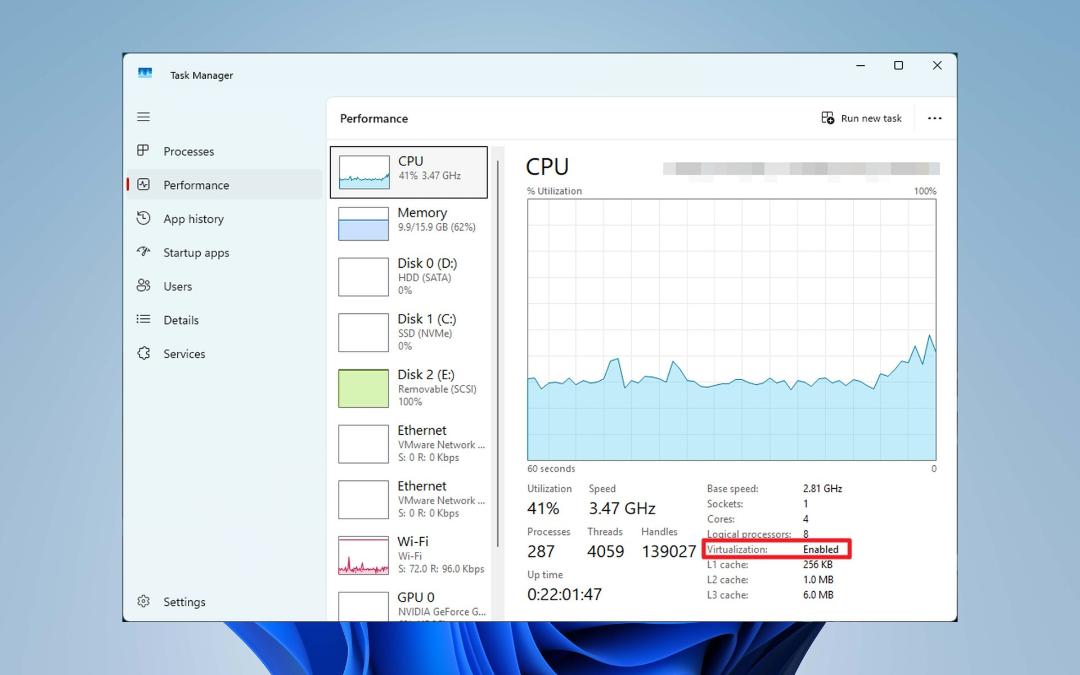Open the Settings gear icon

click(143, 601)
